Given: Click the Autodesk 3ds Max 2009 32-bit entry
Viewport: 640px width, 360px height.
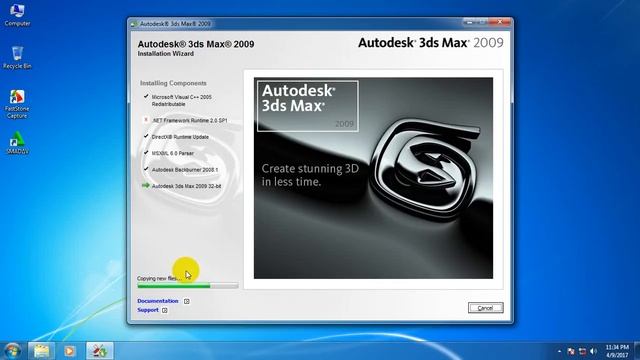Looking at the screenshot, I should [187, 186].
